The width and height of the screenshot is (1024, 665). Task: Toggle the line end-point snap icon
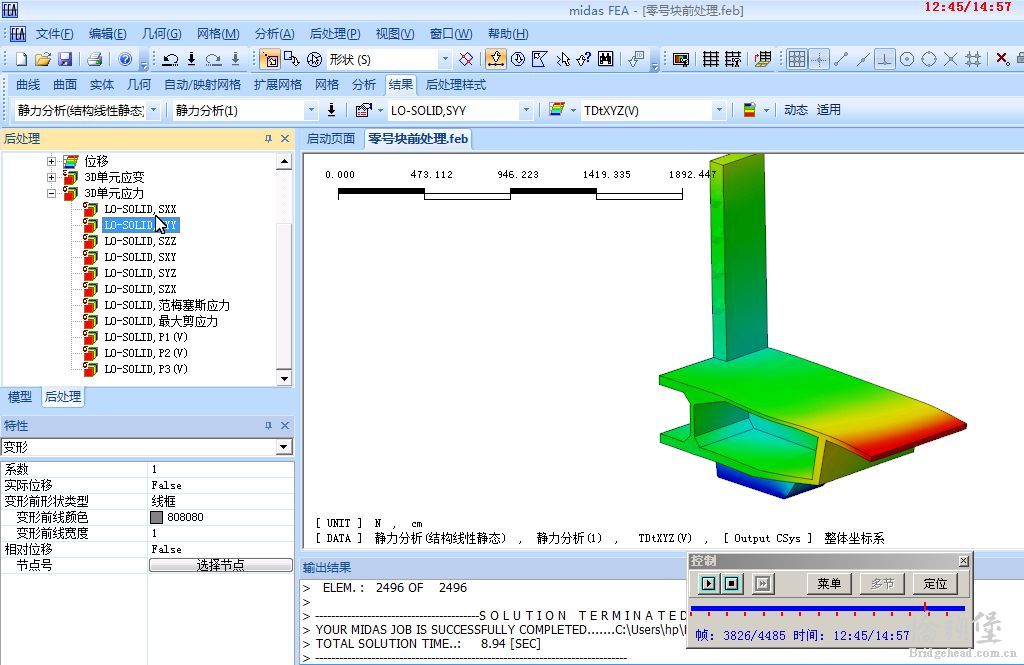(841, 59)
